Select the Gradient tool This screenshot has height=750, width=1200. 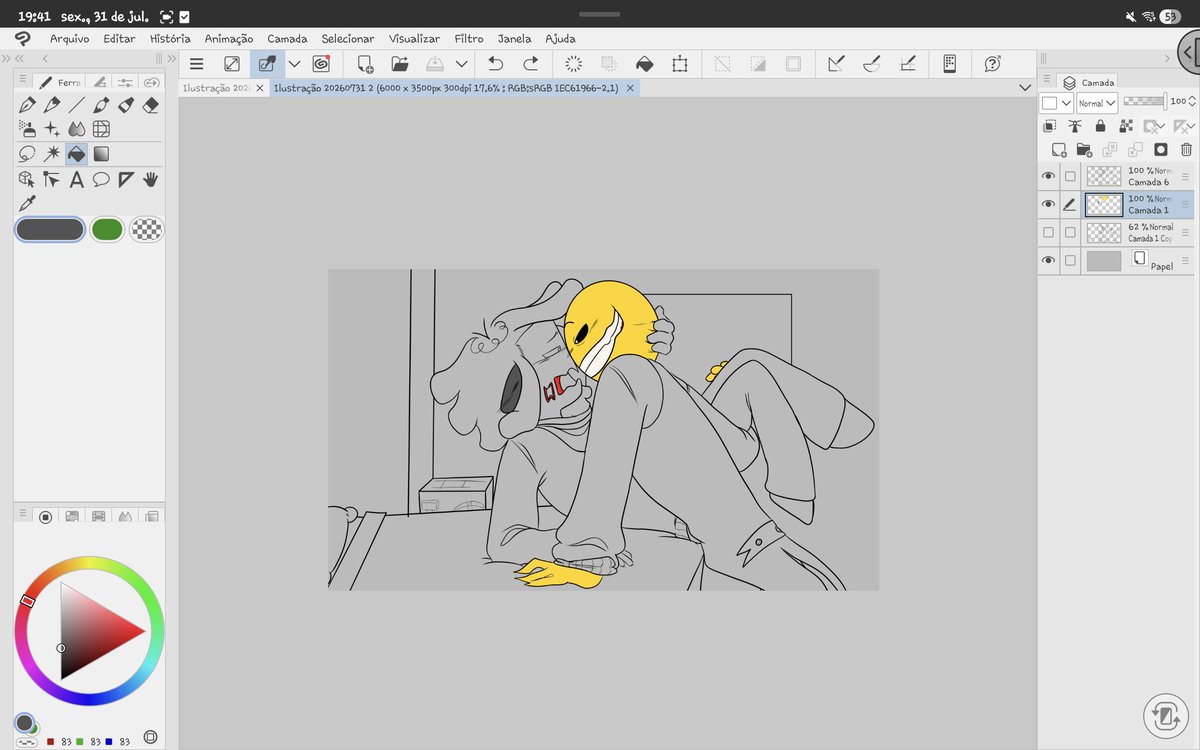click(x=101, y=154)
